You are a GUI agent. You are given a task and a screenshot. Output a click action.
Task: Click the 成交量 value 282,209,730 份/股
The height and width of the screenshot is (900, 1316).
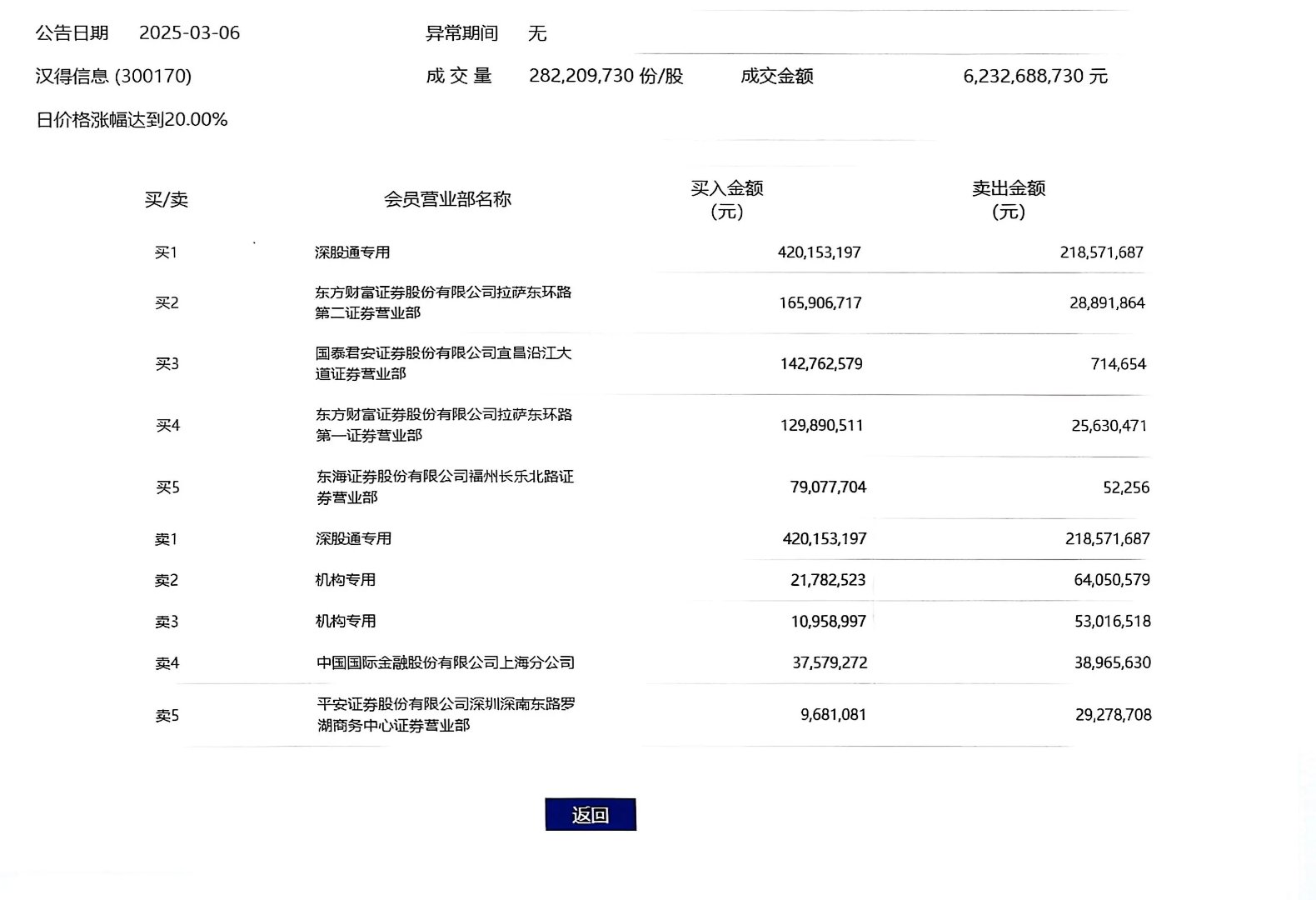[x=606, y=77]
